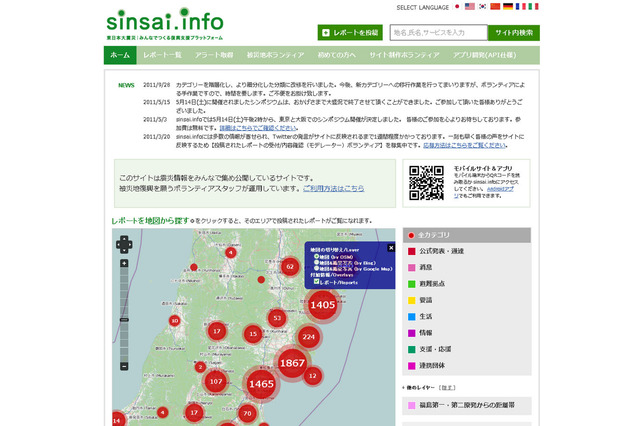Select the OSM base map radio option
The height and width of the screenshot is (426, 640).
tap(316, 257)
